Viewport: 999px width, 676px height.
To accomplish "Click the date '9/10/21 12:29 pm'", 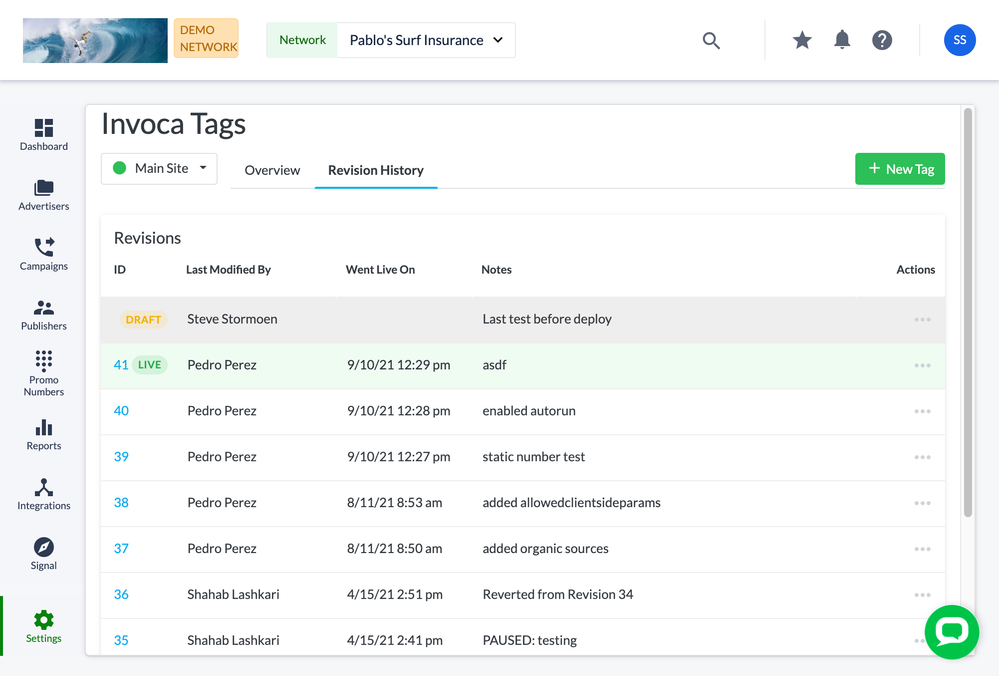I will (x=398, y=364).
